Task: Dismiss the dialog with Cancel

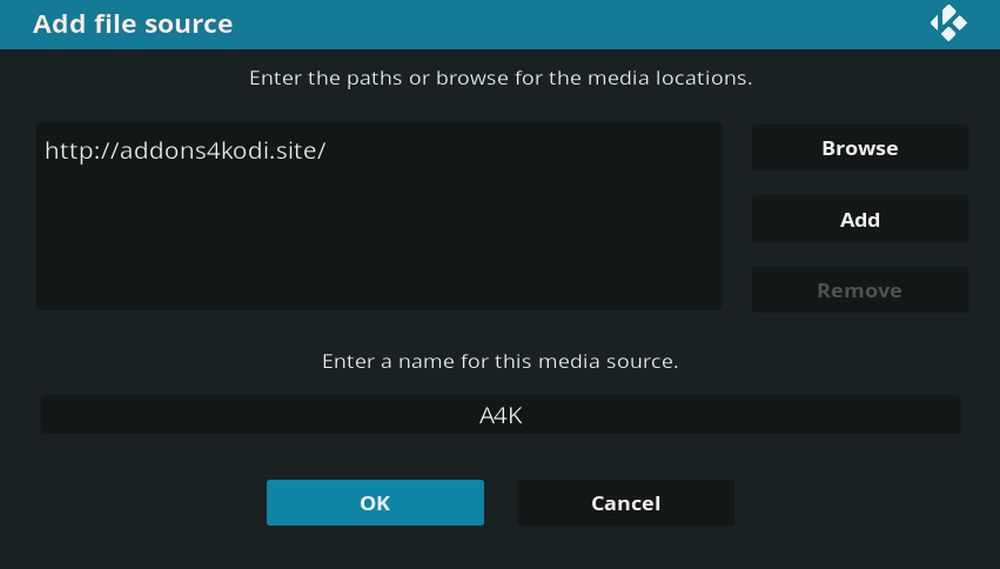Action: (x=626, y=503)
